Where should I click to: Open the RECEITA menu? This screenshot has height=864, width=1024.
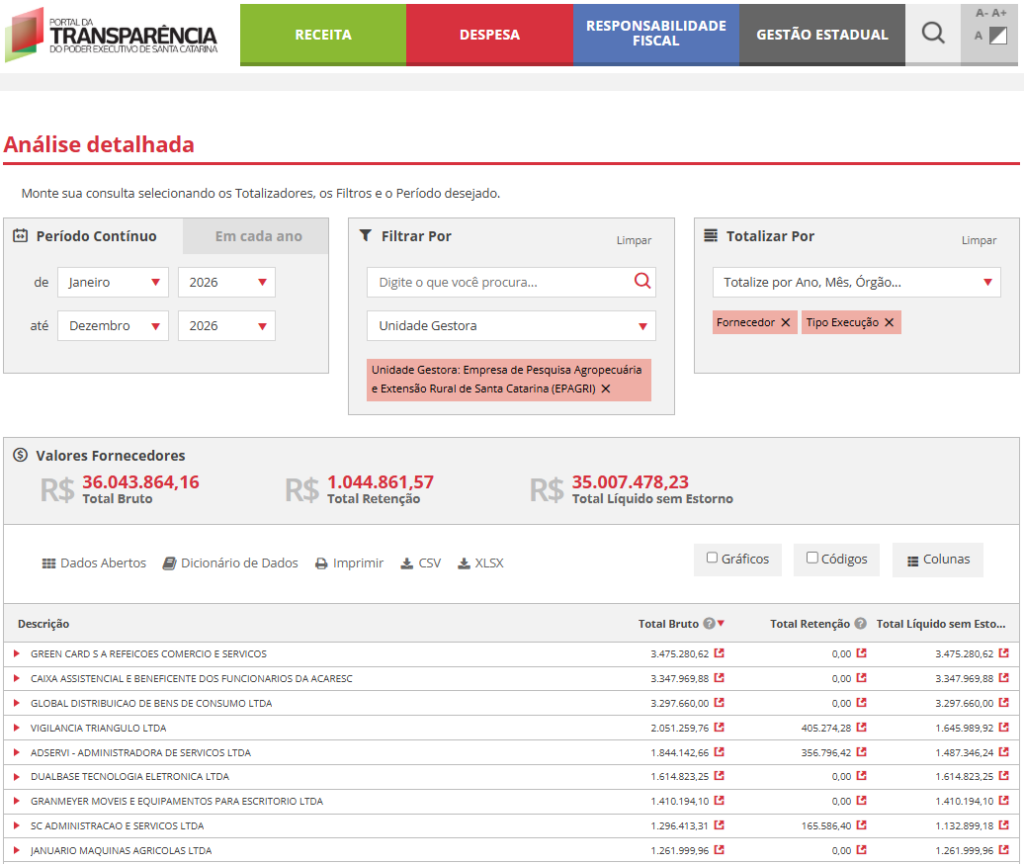click(x=323, y=34)
